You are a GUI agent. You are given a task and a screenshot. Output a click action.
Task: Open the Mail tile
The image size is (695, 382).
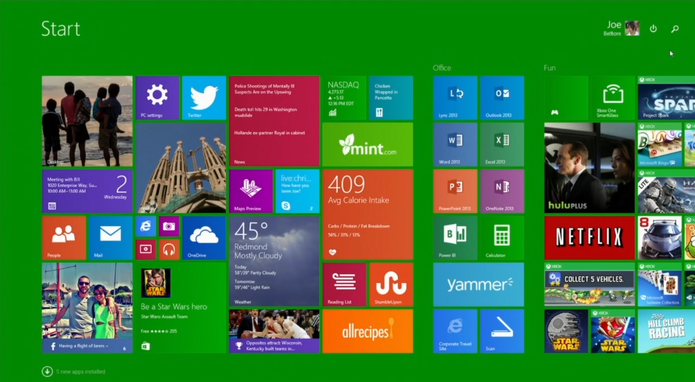[110, 238]
